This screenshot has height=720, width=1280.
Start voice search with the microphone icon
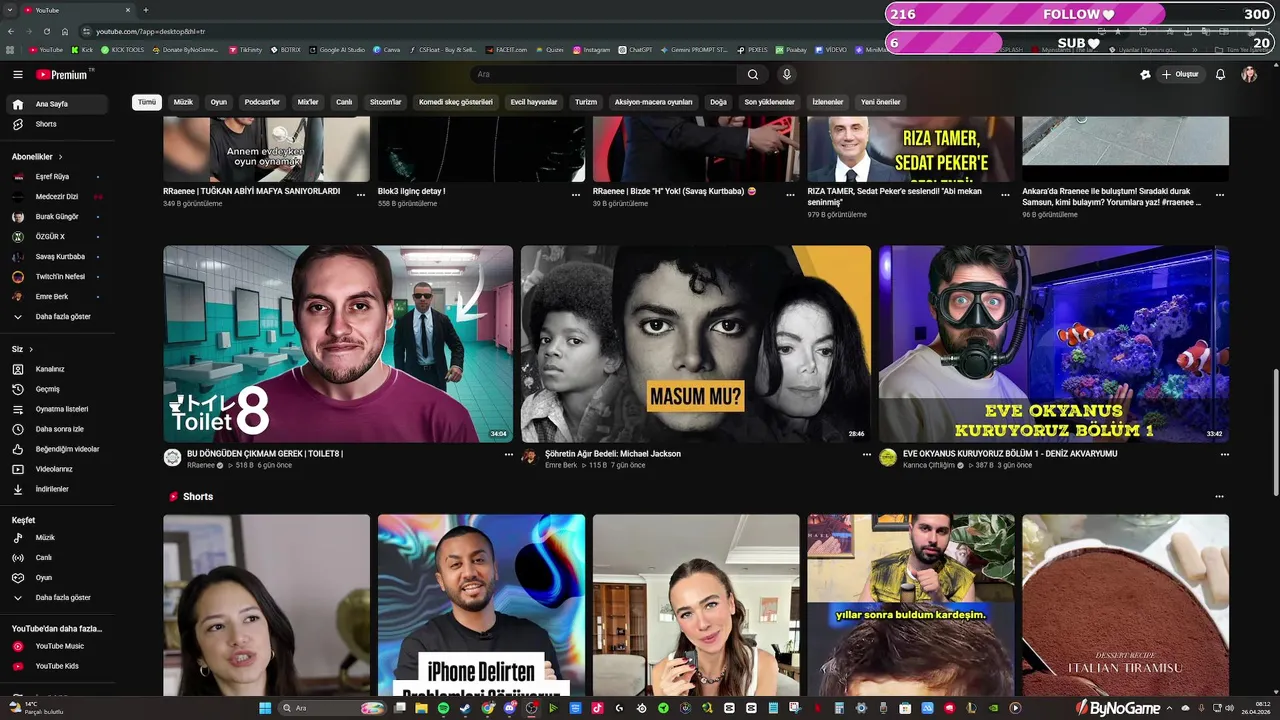[787, 74]
